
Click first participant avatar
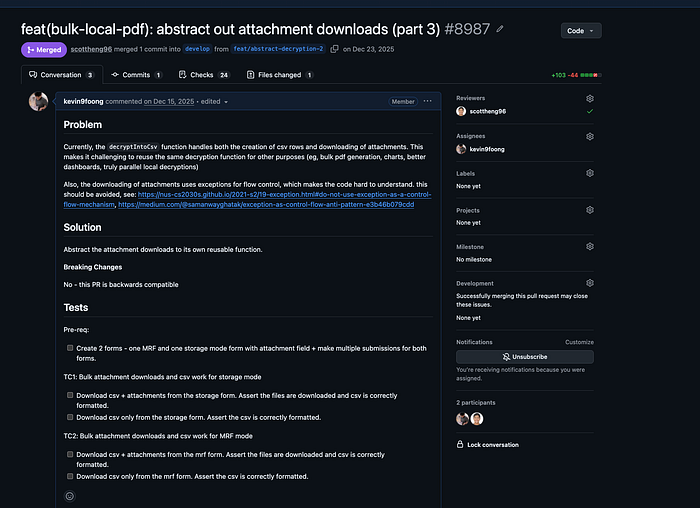point(462,419)
